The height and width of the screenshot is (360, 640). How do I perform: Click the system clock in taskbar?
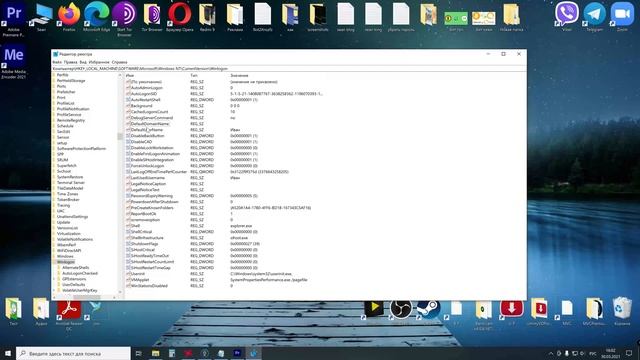coord(611,353)
